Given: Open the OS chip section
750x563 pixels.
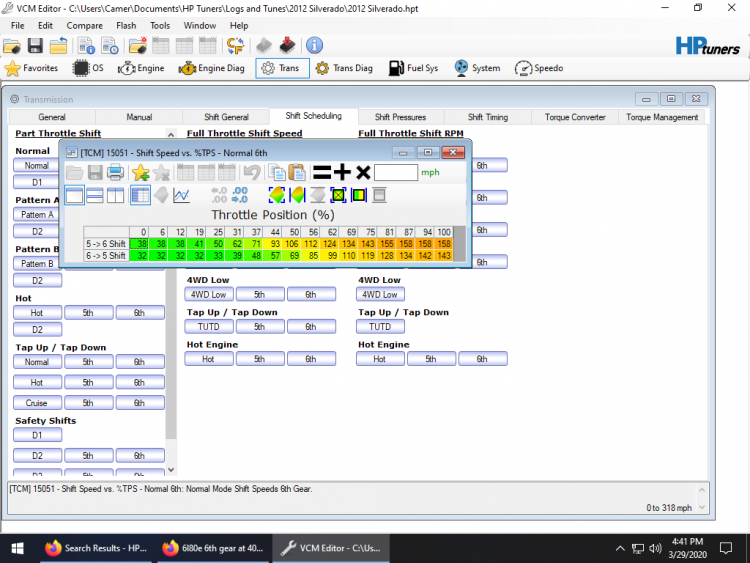Looking at the screenshot, I should (x=88, y=68).
